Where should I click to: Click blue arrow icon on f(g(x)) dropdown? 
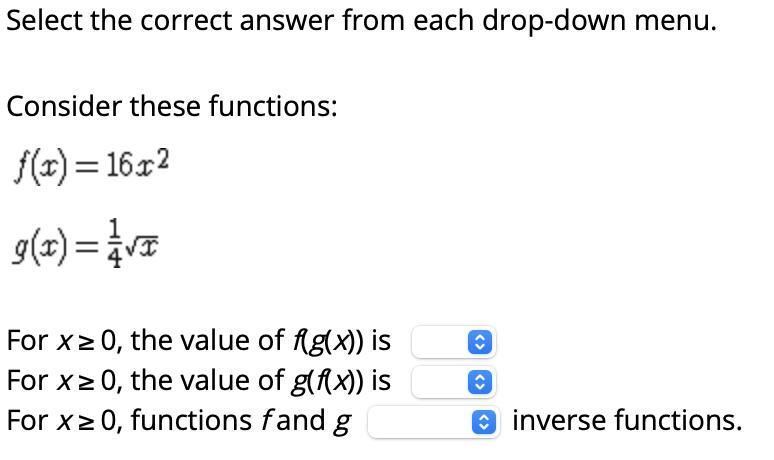pyautogui.click(x=480, y=342)
